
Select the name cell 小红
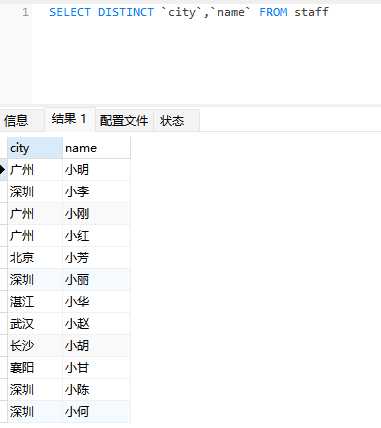pyautogui.click(x=96, y=236)
